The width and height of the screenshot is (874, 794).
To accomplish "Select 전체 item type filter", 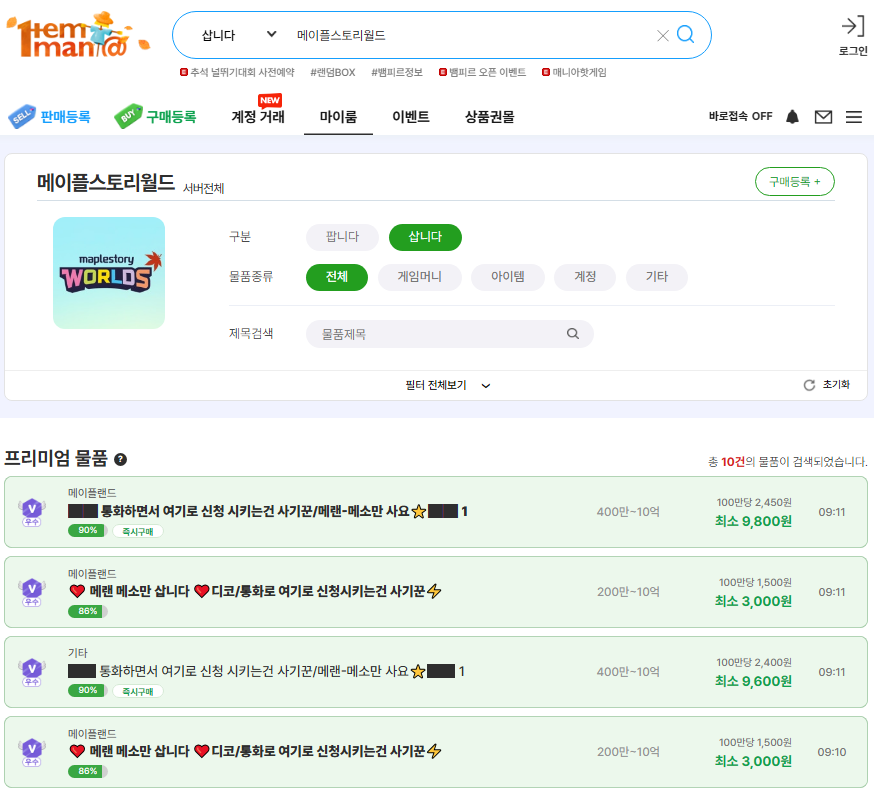I will (337, 277).
